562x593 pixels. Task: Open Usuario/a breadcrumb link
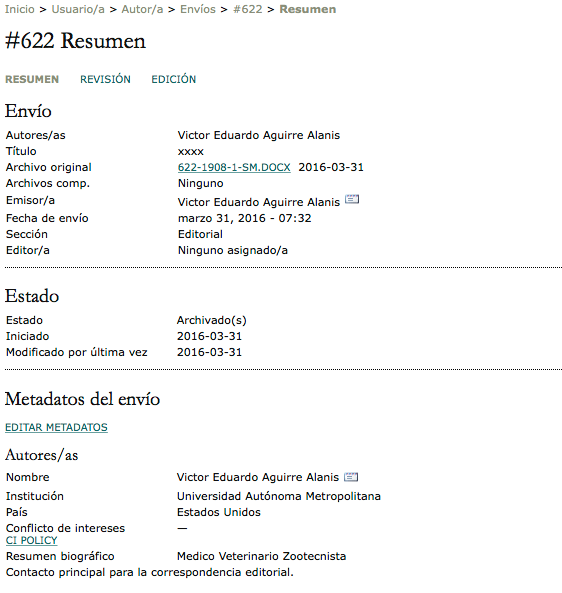(x=78, y=9)
